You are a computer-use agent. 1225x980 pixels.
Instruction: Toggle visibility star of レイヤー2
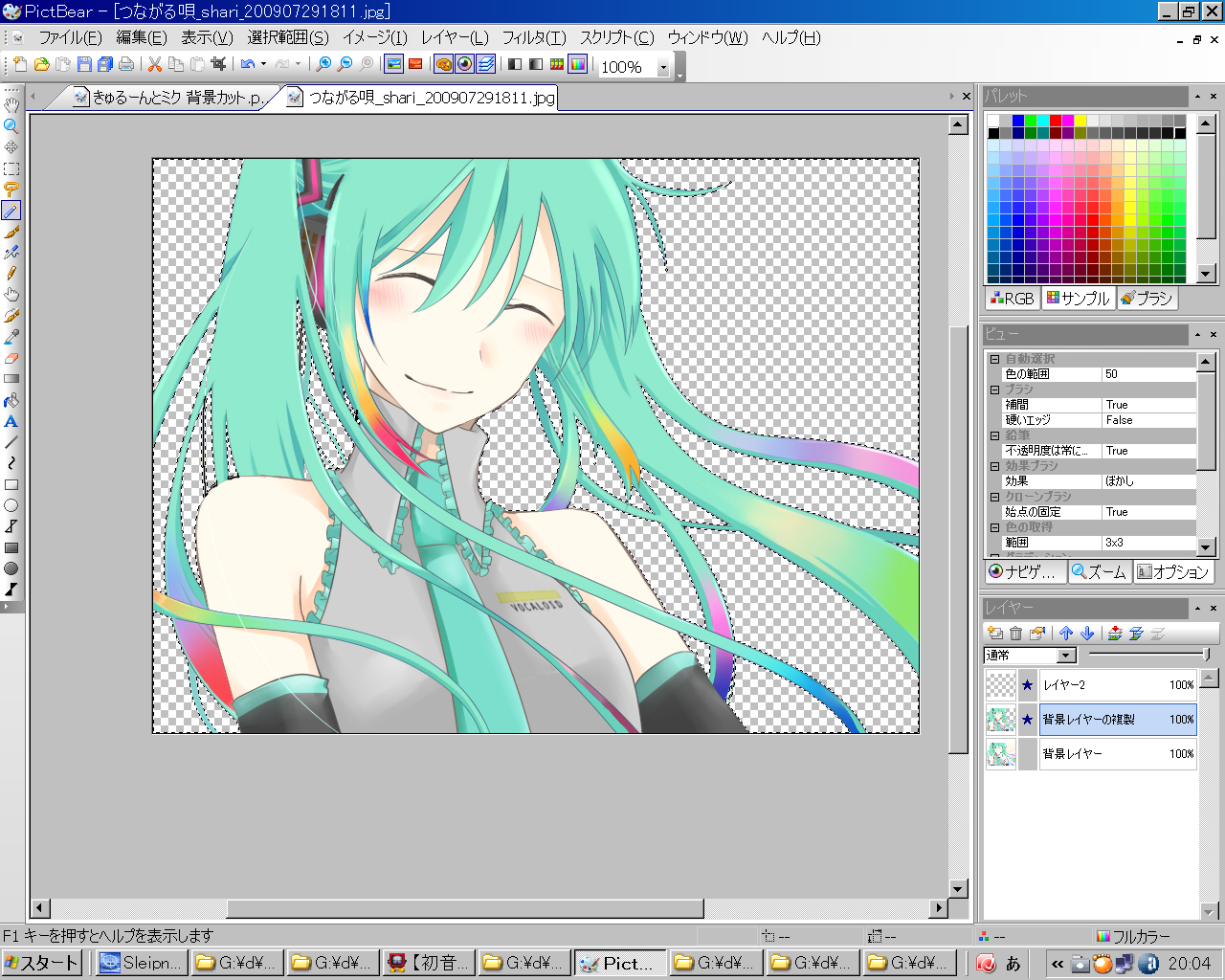coord(1028,685)
